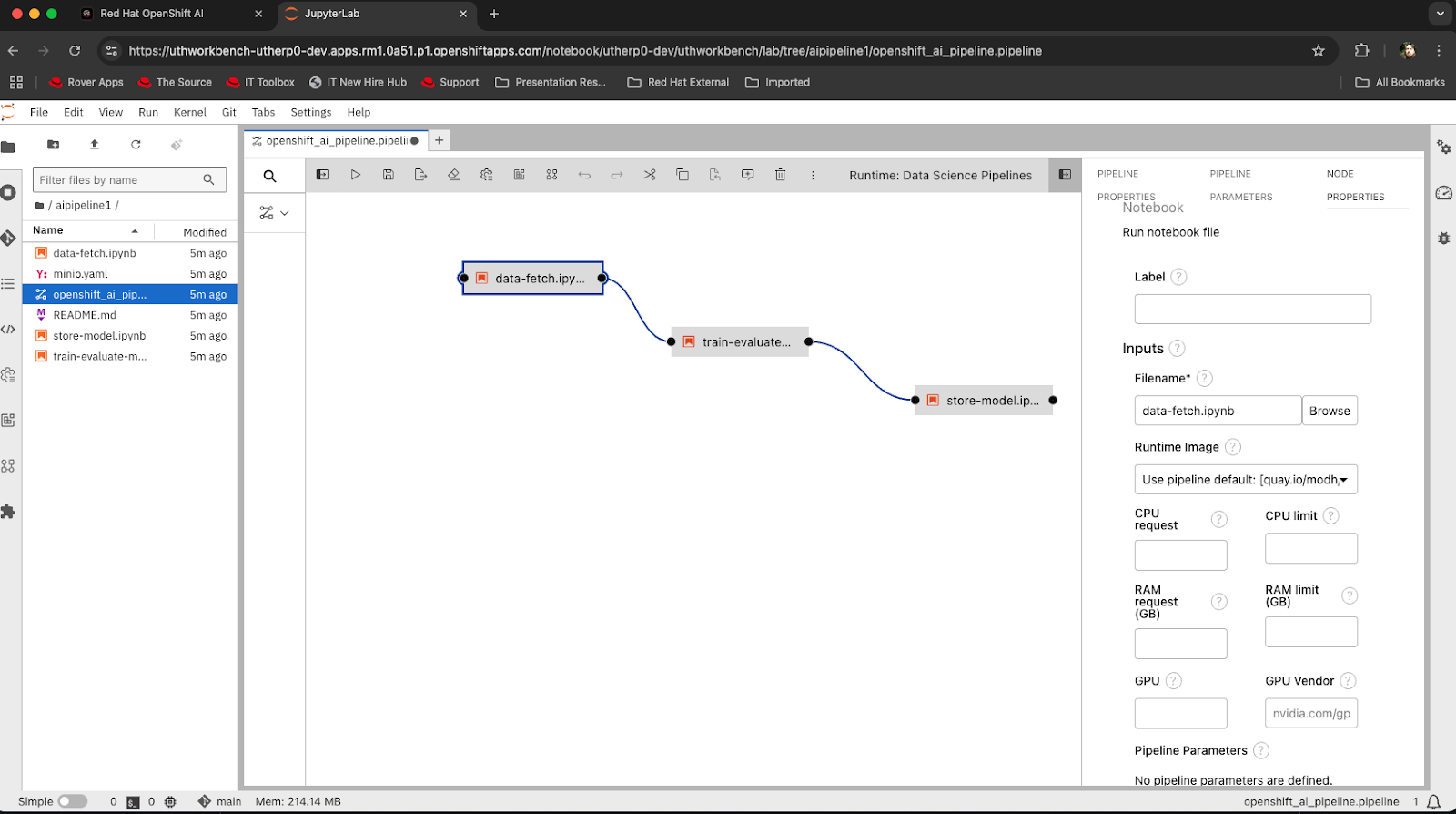Click the upload files icon
The width and height of the screenshot is (1456, 814).
95,145
